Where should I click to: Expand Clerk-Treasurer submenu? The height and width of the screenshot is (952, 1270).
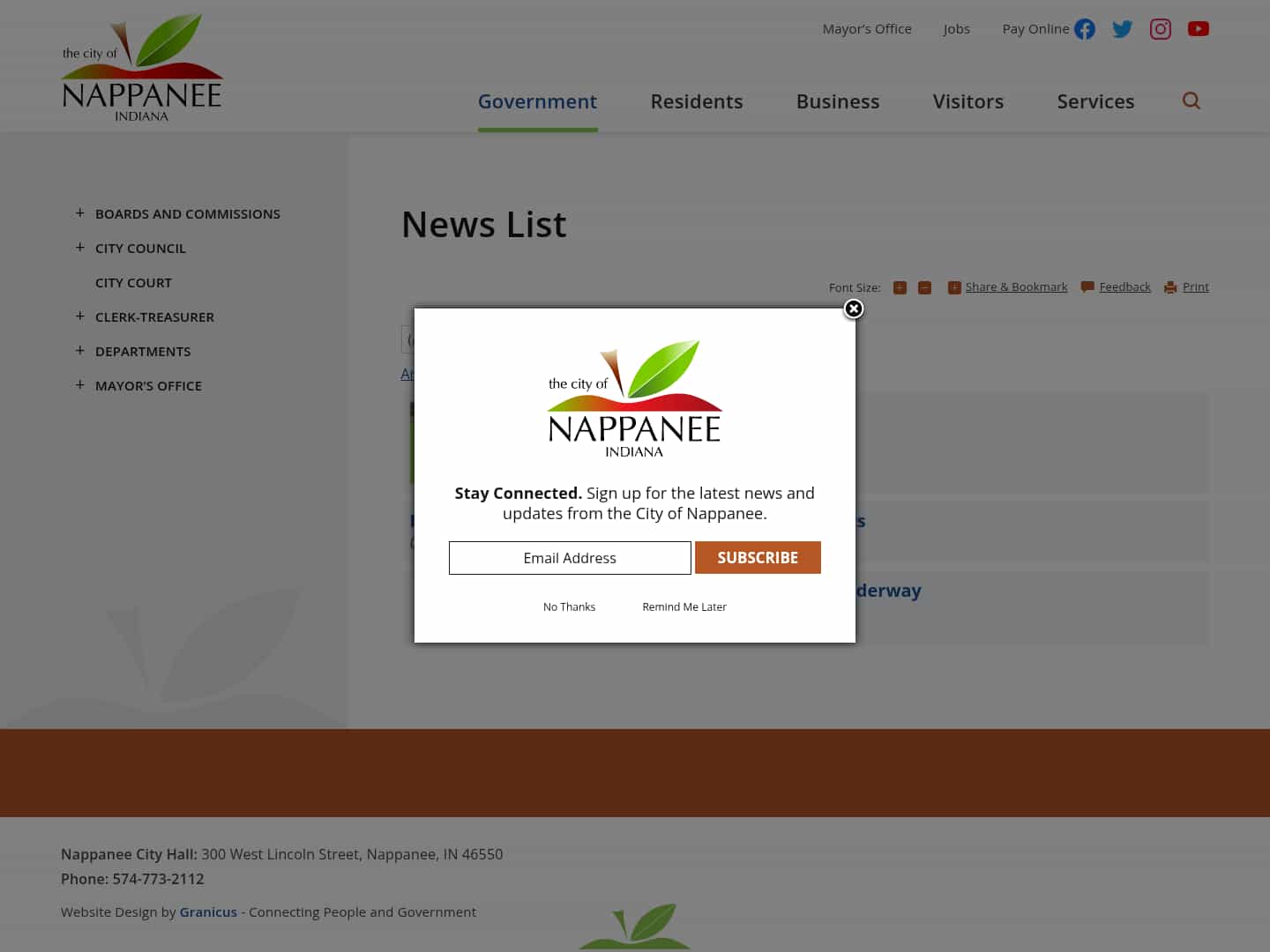[80, 316]
